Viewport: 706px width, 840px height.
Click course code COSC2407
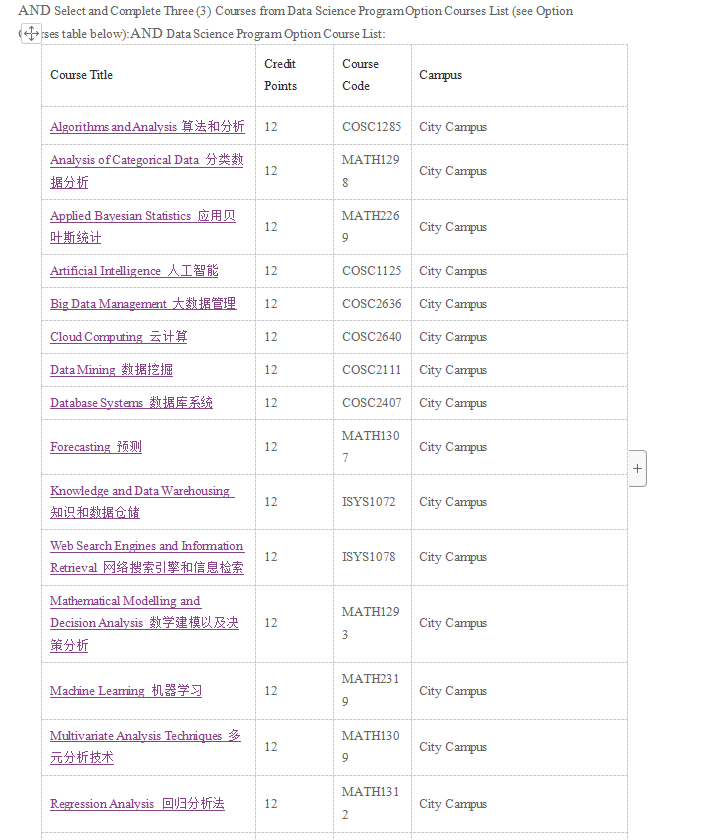coord(372,403)
